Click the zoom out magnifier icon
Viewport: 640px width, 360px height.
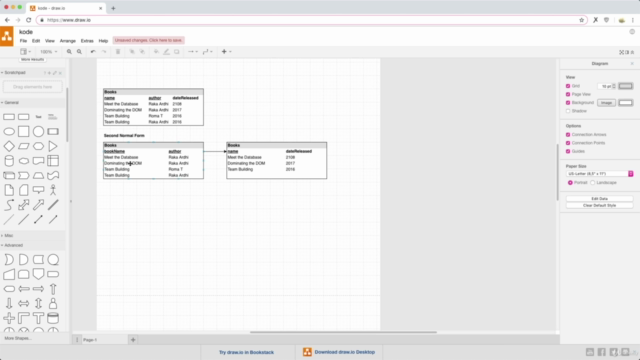pos(79,52)
